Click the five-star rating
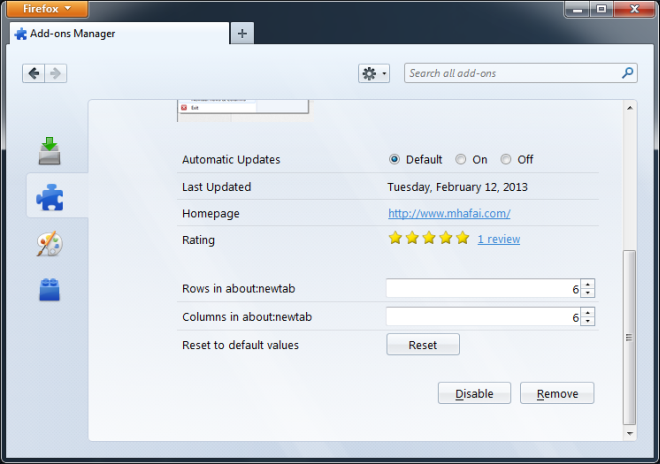Viewport: 660px width, 464px height. click(429, 238)
